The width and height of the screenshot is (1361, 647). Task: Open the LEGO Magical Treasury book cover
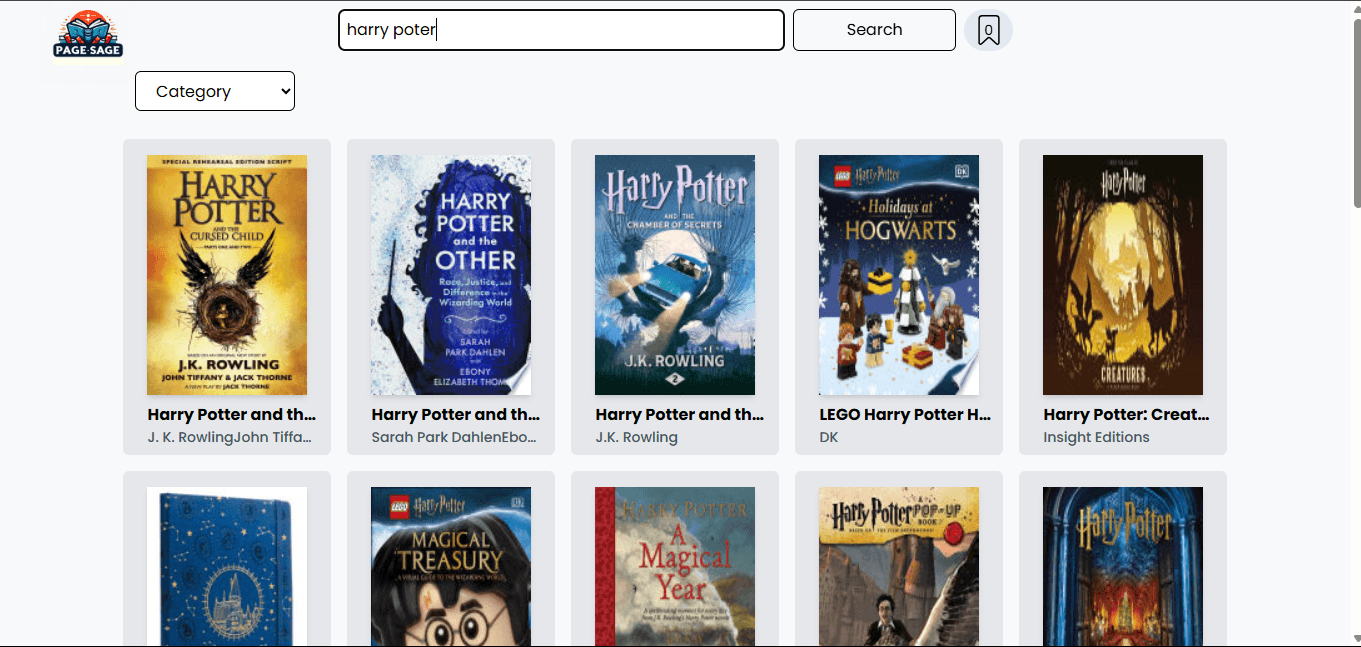(x=451, y=566)
